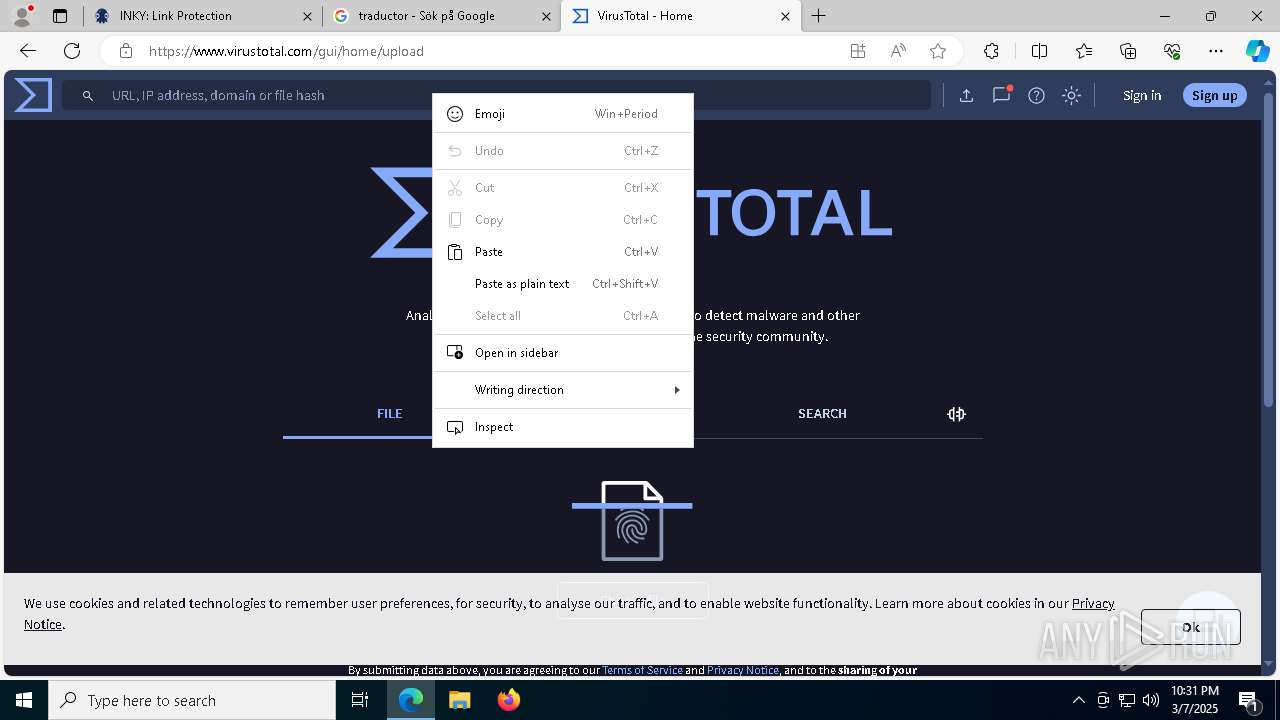Open Edge Settings and more menu
Image resolution: width=1280 pixels, height=720 pixels.
1216,51
